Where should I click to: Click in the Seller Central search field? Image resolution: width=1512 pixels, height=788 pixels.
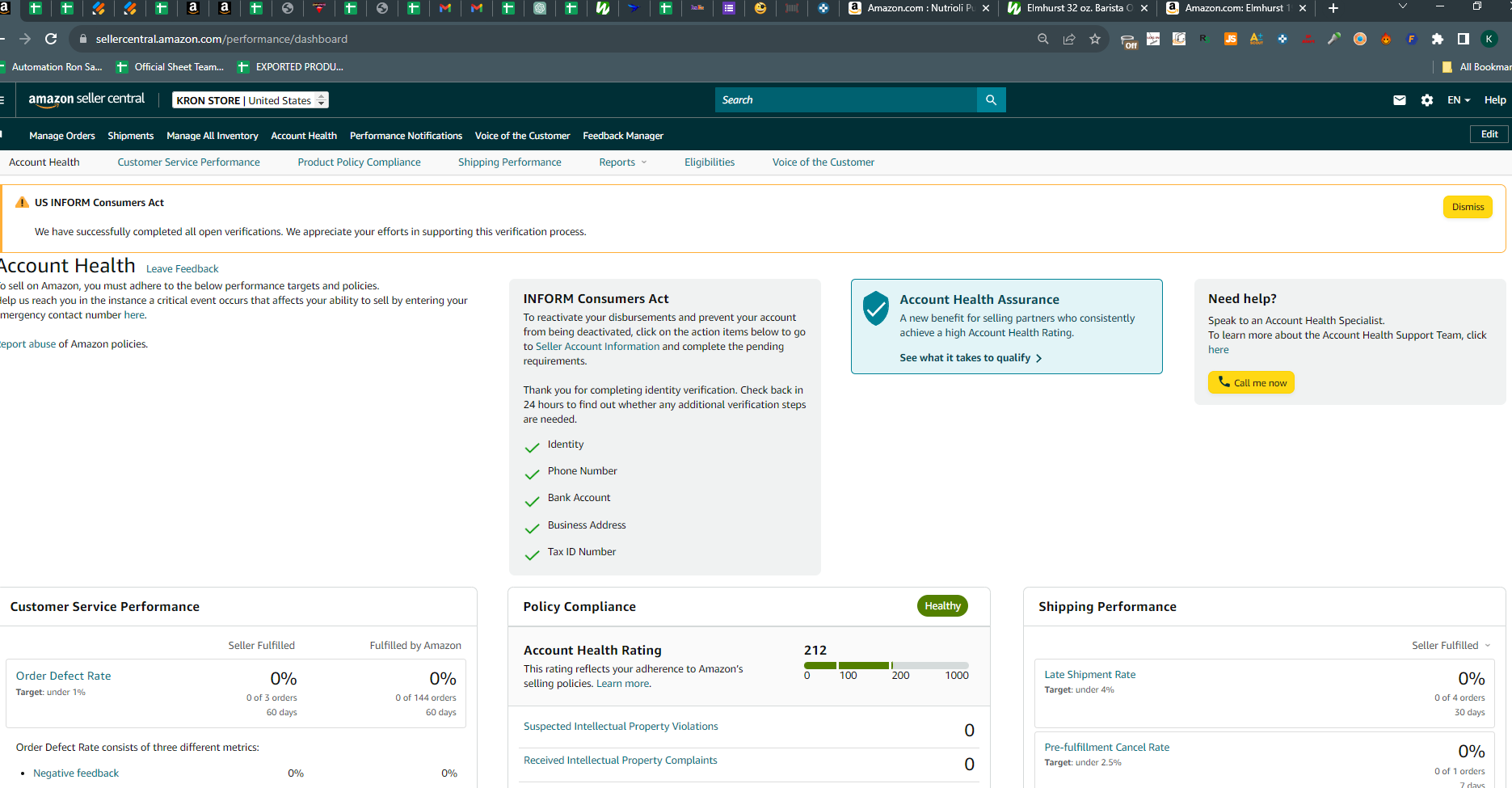coord(845,100)
